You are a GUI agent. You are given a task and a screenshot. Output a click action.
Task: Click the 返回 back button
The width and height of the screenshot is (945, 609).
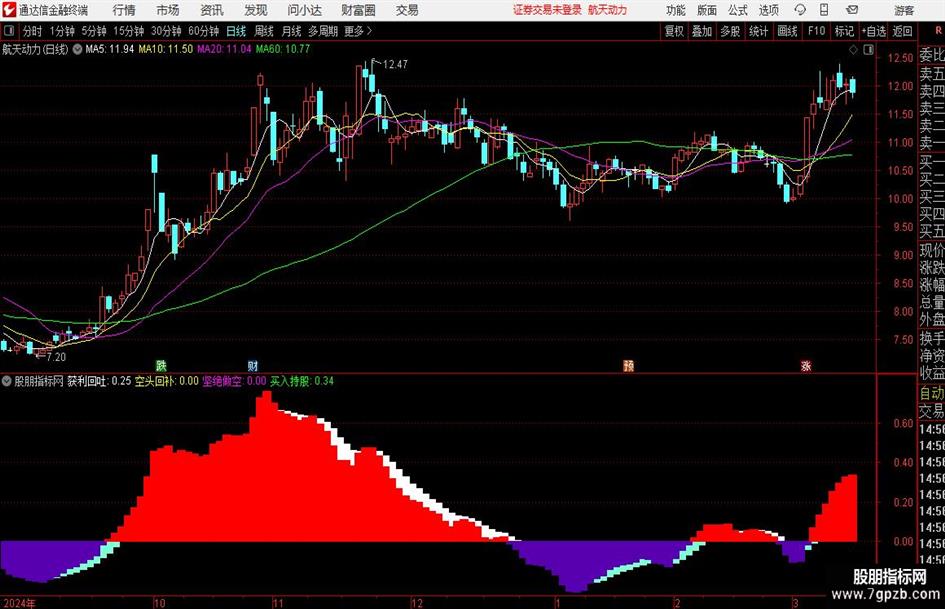(902, 31)
